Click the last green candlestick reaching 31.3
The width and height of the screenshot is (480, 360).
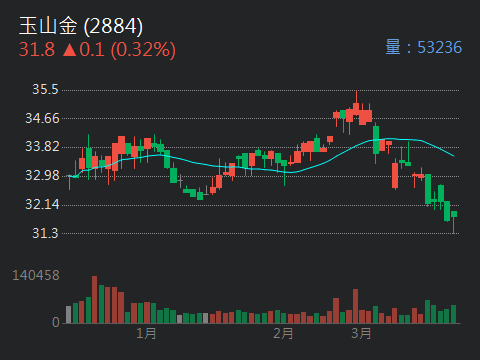click(x=454, y=222)
